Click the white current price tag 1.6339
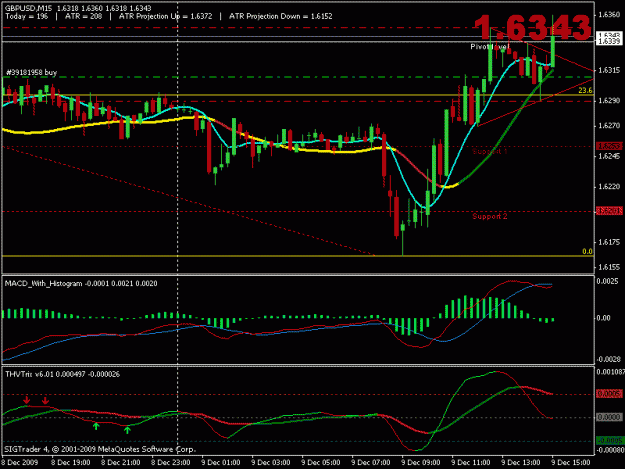Viewport: 625px width, 469px height. click(609, 41)
